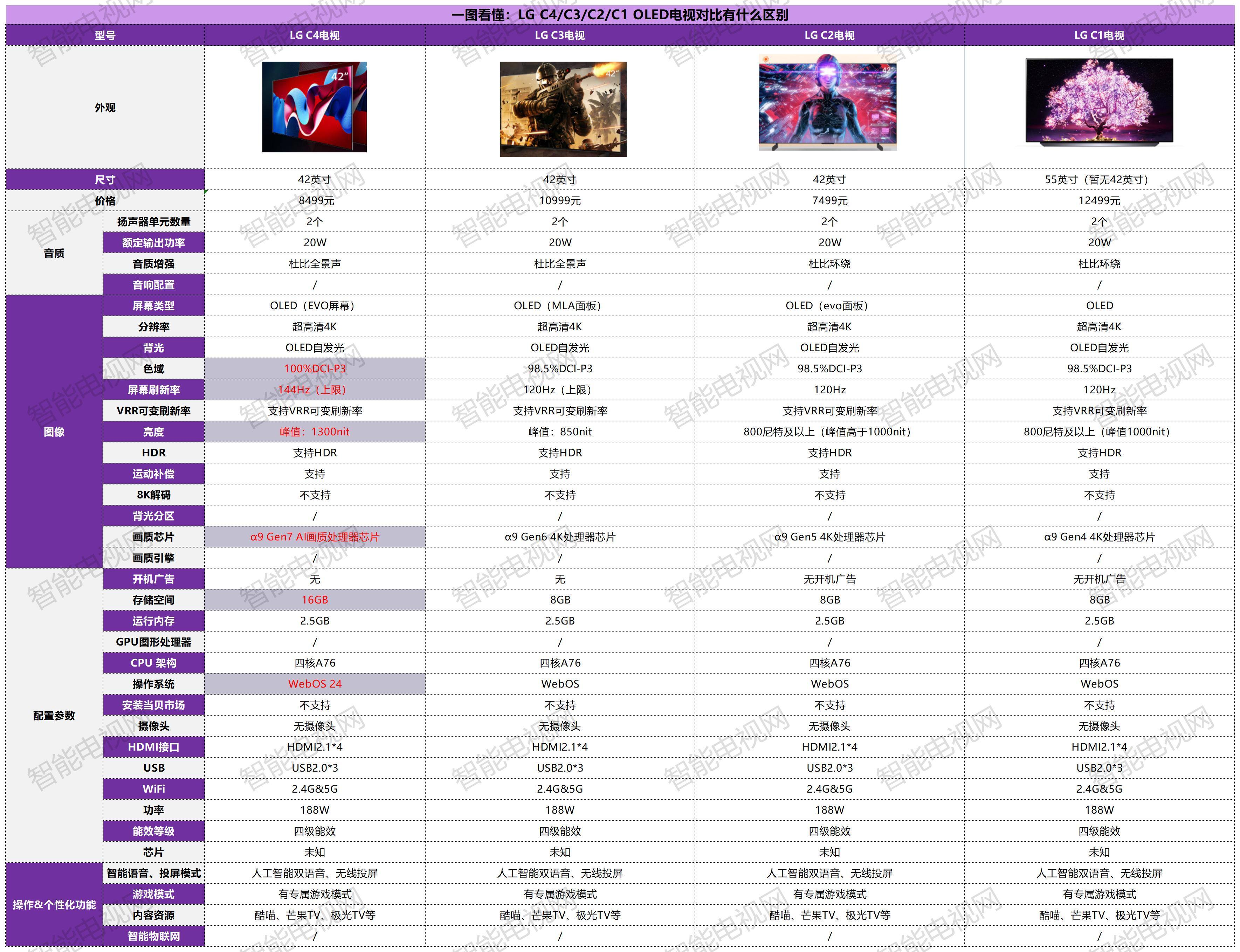Click the 背光分区 row label
The height and width of the screenshot is (952, 1240).
pyautogui.click(x=153, y=516)
